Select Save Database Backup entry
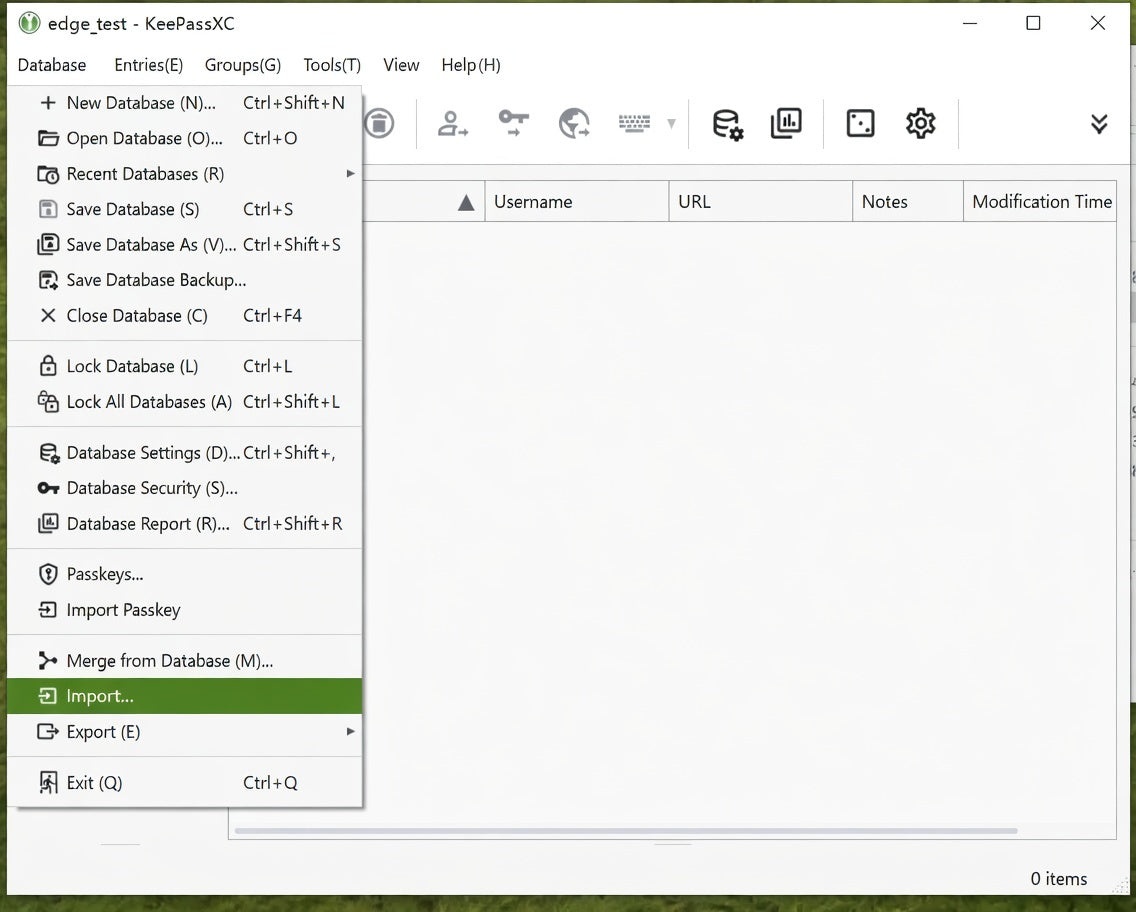 185,280
